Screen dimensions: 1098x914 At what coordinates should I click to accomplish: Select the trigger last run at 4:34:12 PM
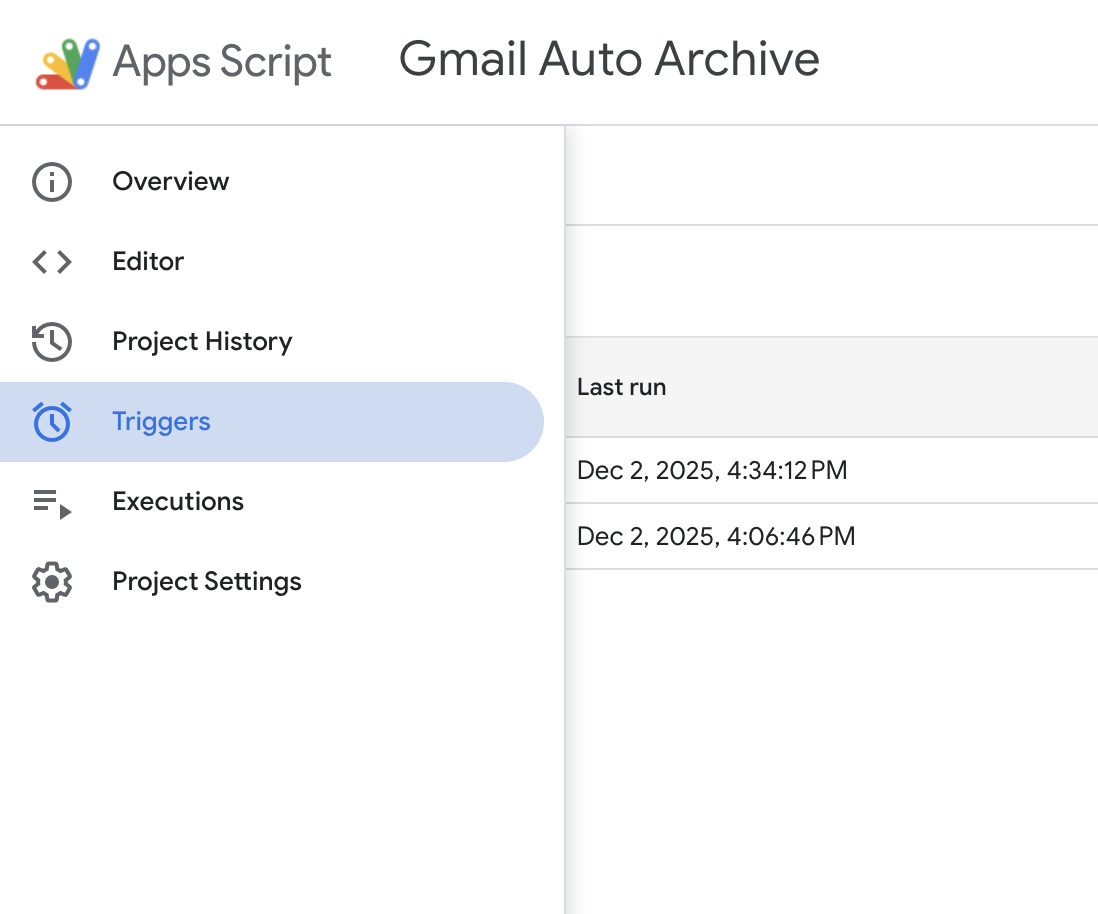pos(712,470)
